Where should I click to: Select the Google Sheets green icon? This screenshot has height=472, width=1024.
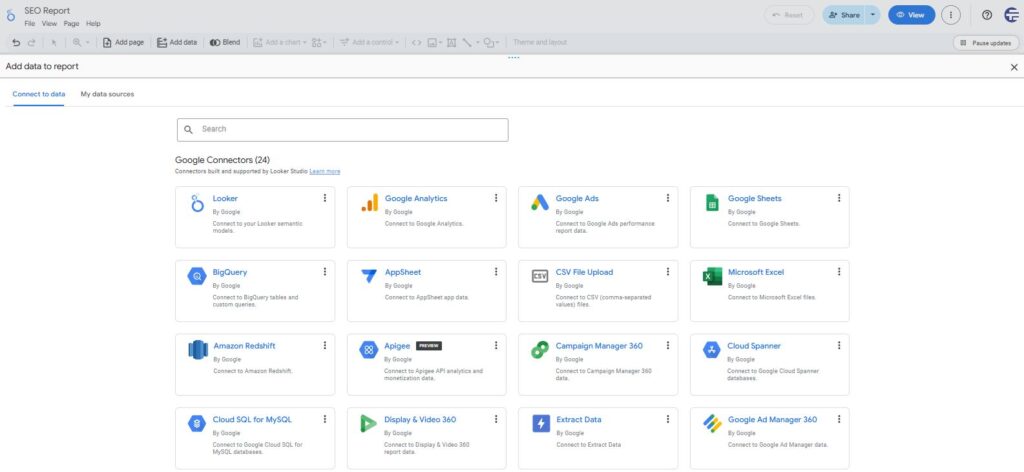[x=712, y=203]
